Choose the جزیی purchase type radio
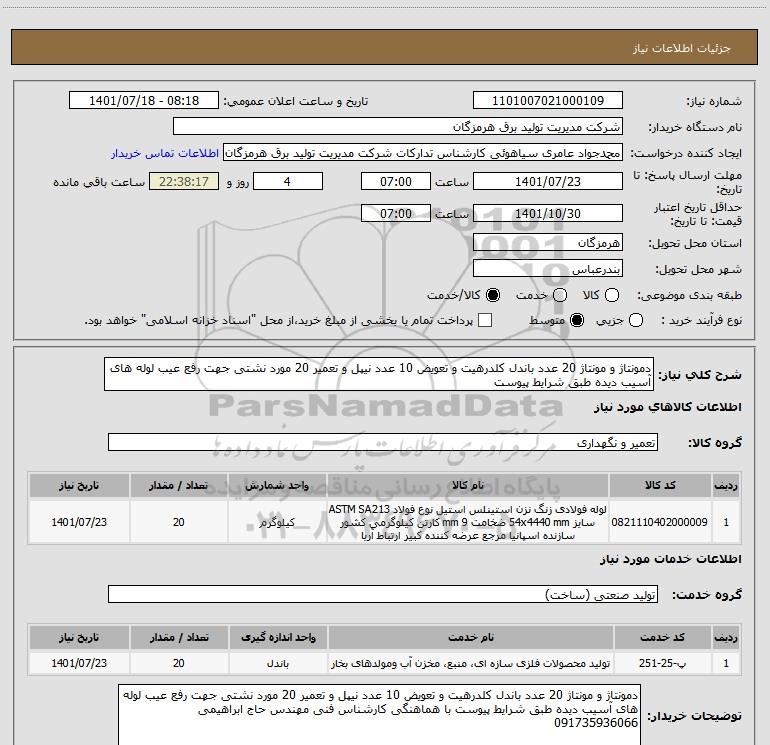Image resolution: width=770 pixels, height=745 pixels. (635, 320)
